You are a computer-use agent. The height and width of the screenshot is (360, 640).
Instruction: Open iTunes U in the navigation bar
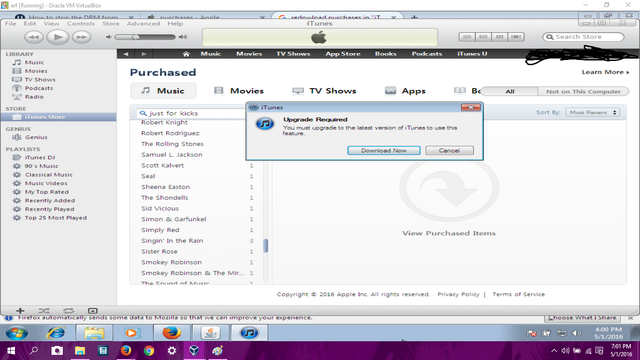coord(472,54)
